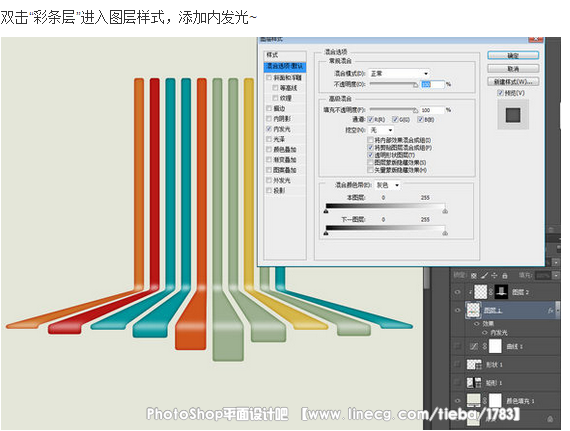Image resolution: width=570 pixels, height=431 pixels.
Task: Select the black layer mask of 图层 2
Action: pos(501,292)
